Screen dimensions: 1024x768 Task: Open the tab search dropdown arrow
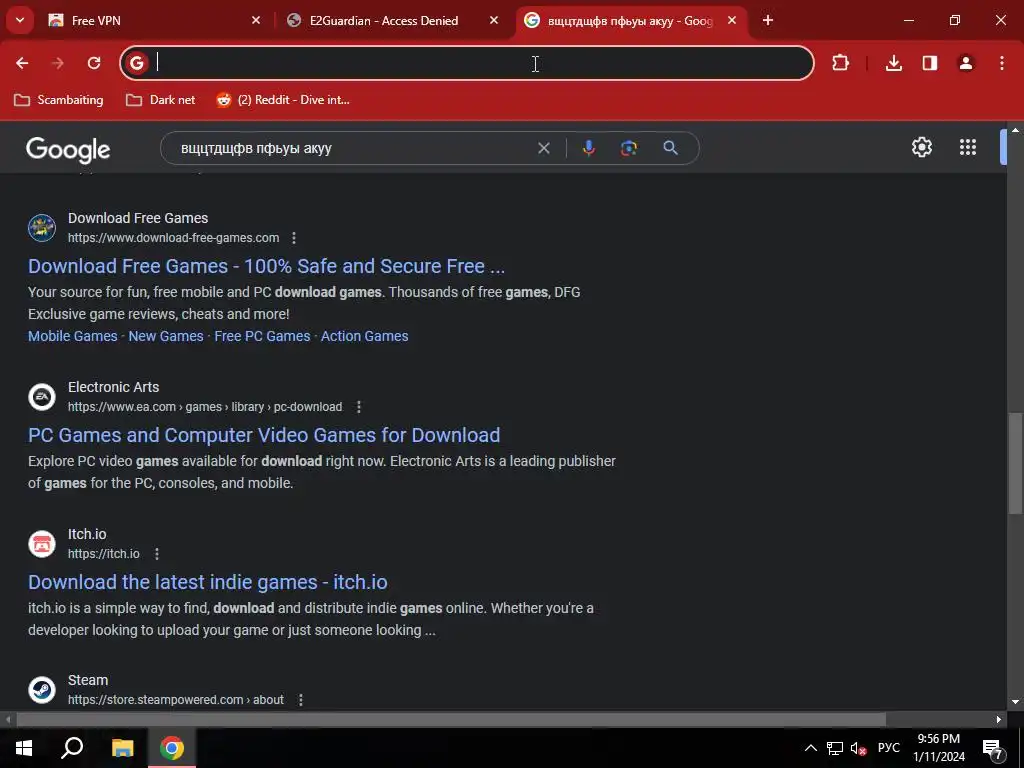20,20
